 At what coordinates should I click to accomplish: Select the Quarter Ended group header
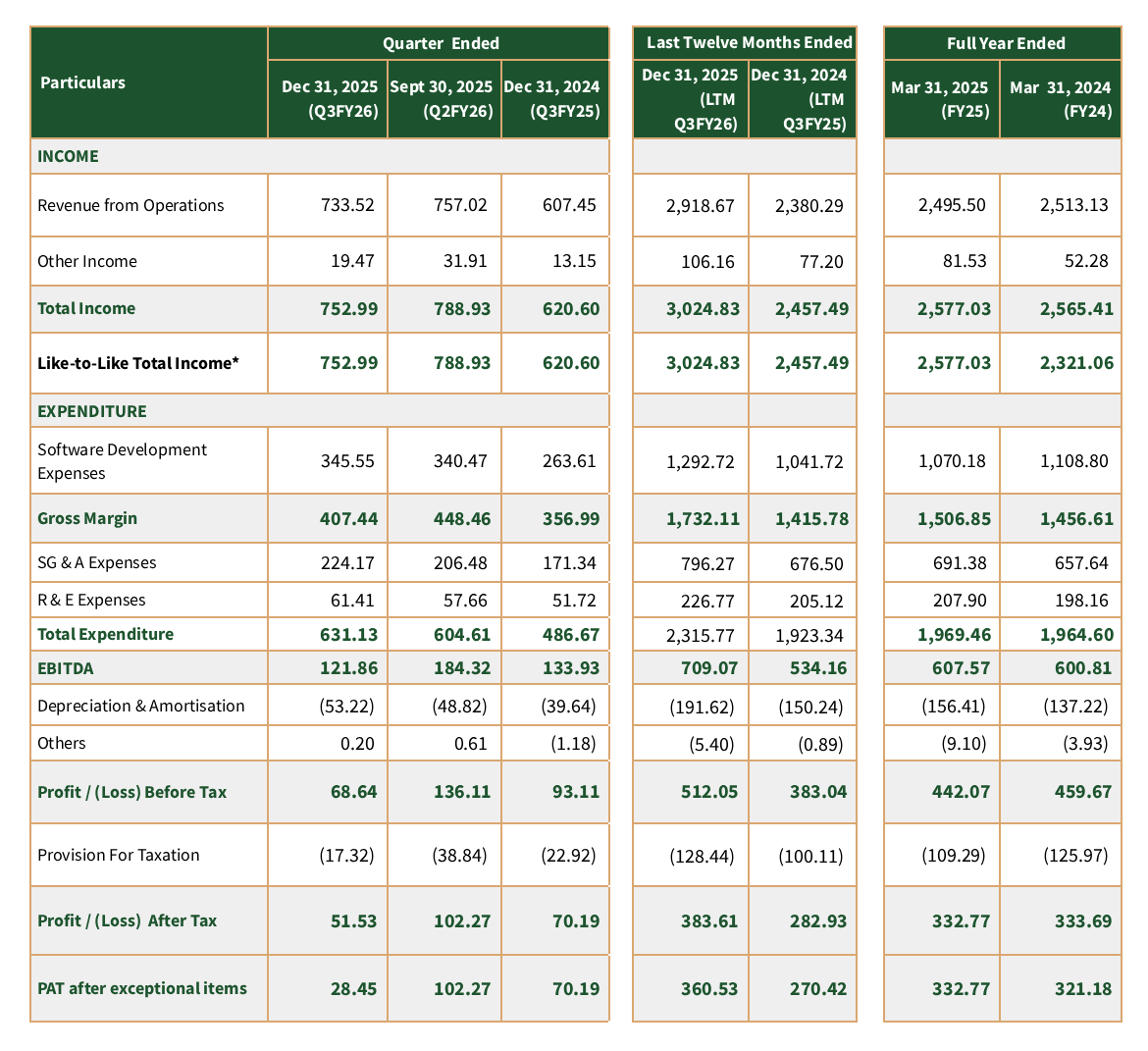441,43
